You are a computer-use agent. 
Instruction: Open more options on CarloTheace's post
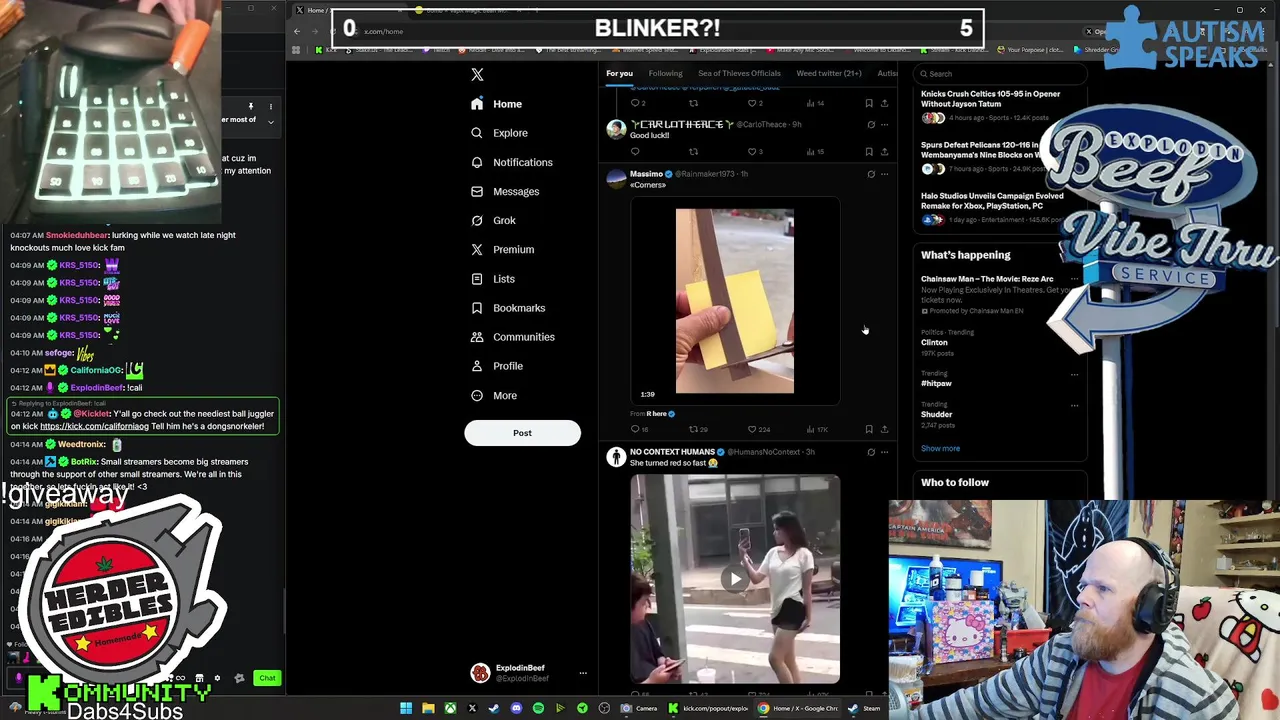tap(884, 125)
